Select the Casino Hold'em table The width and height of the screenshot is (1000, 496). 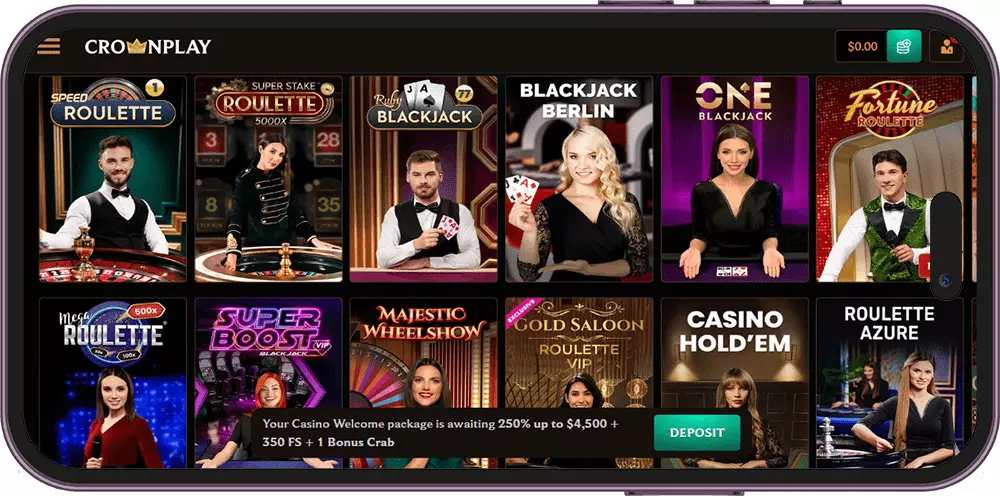(x=735, y=383)
